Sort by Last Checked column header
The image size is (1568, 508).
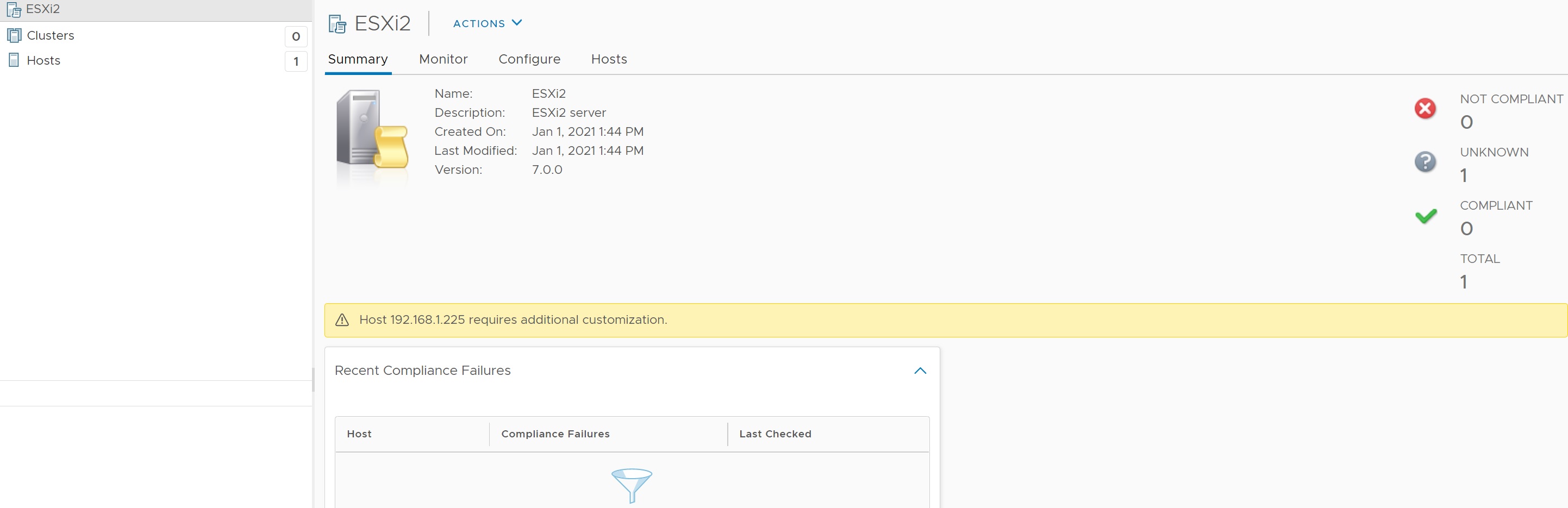774,434
